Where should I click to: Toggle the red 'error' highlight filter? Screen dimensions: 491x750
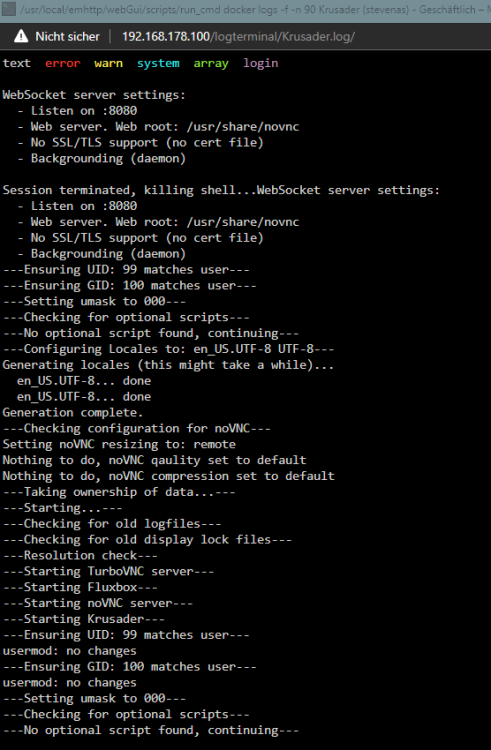[63, 63]
